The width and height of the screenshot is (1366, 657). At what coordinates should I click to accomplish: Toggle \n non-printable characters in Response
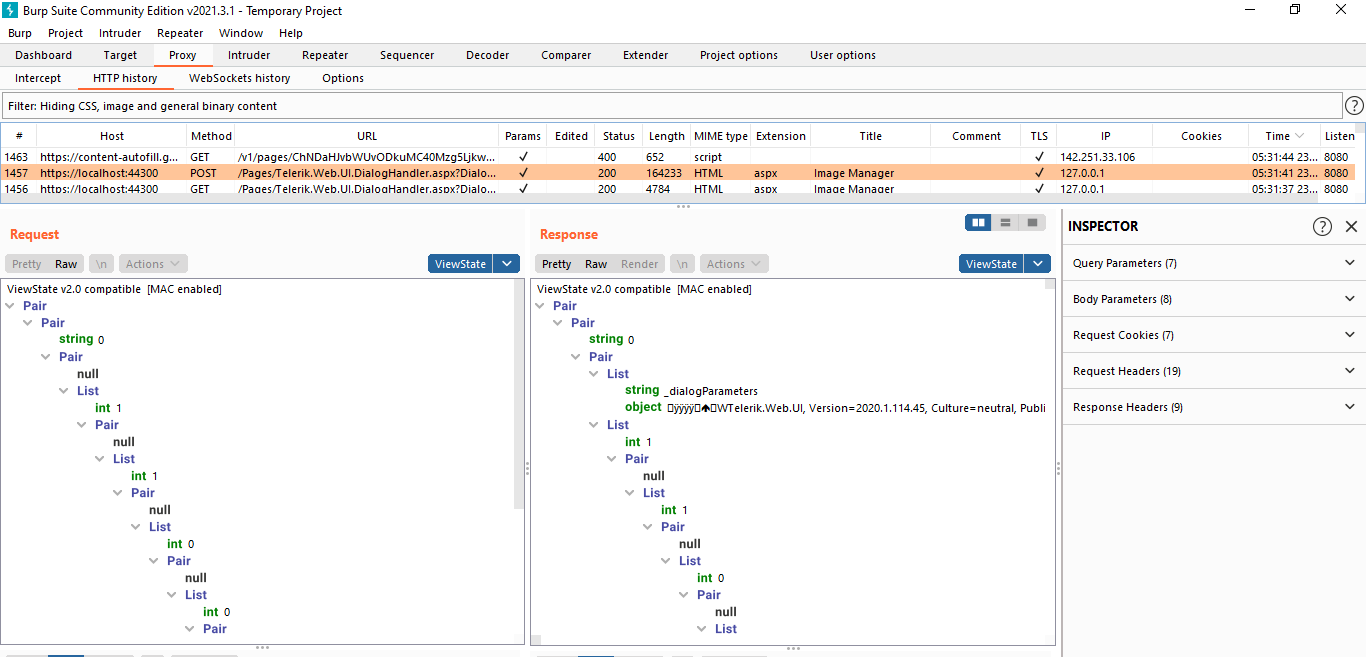(x=682, y=264)
